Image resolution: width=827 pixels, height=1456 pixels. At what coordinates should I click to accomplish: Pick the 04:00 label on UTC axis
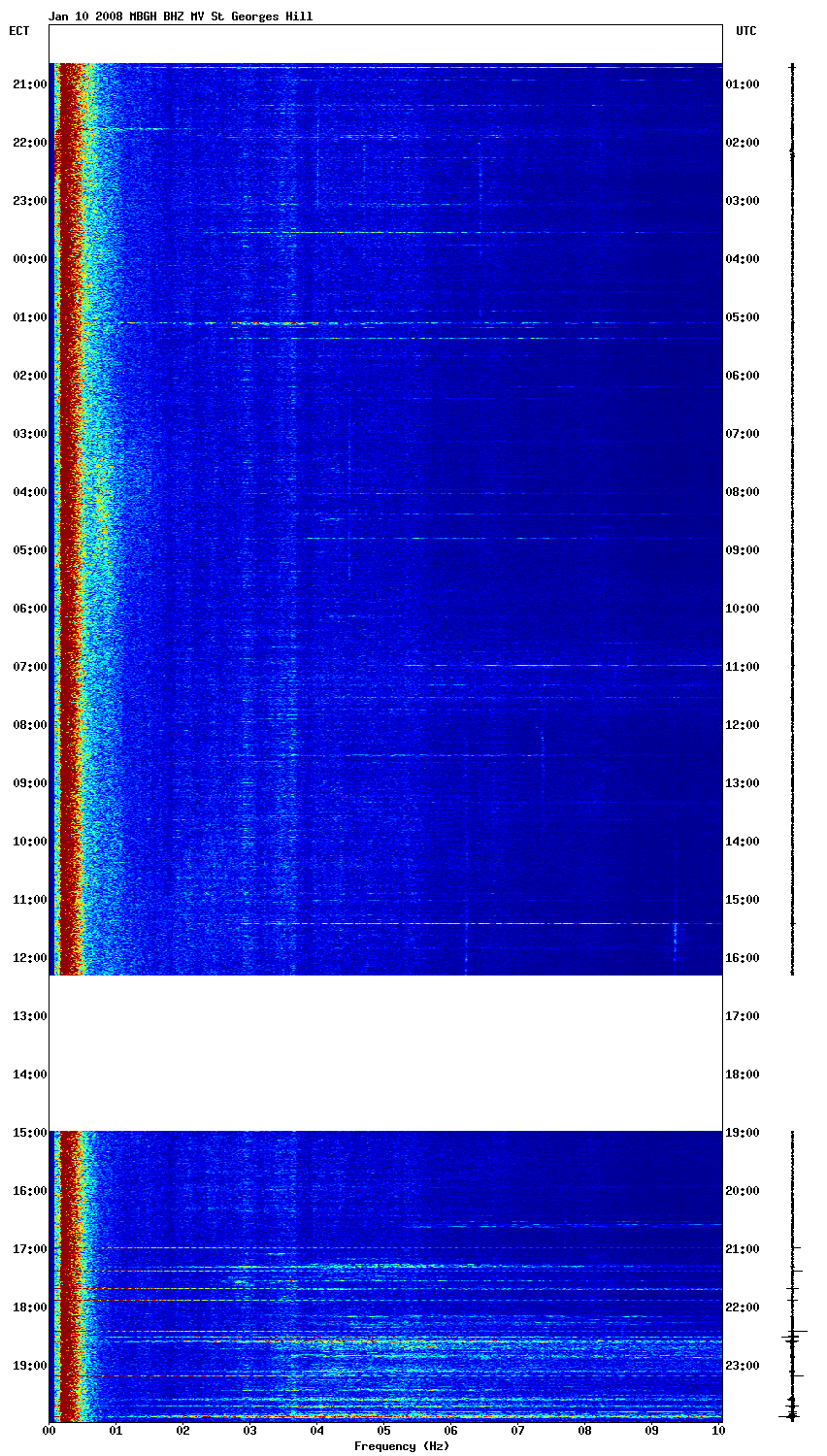coord(743,259)
